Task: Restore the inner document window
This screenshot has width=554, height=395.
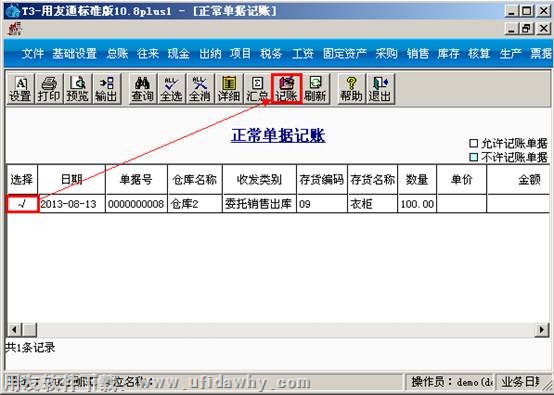Action: (526, 28)
